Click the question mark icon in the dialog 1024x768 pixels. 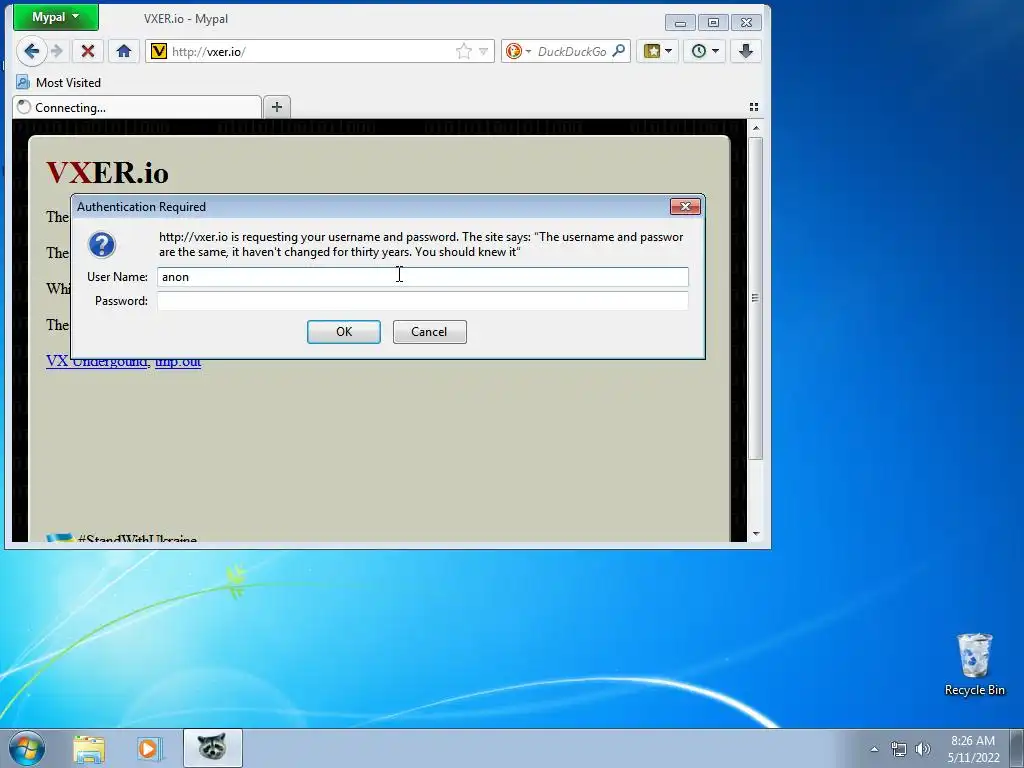101,245
